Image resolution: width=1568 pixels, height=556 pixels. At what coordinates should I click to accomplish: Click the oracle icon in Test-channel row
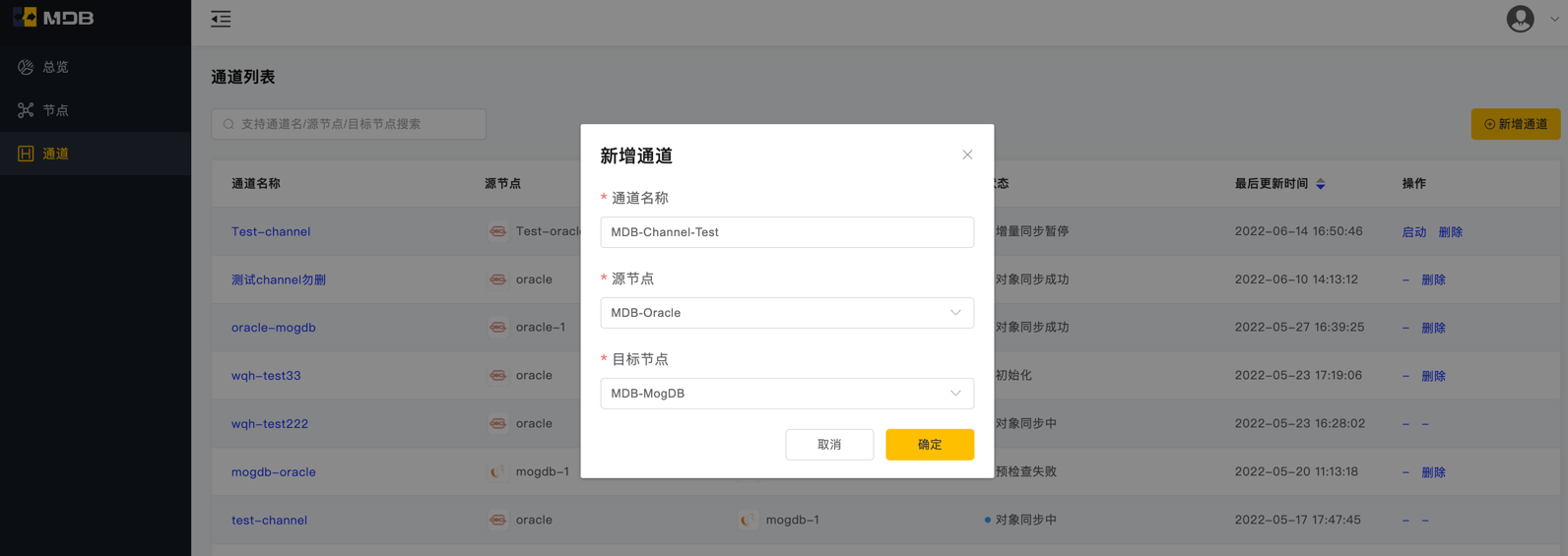(498, 231)
